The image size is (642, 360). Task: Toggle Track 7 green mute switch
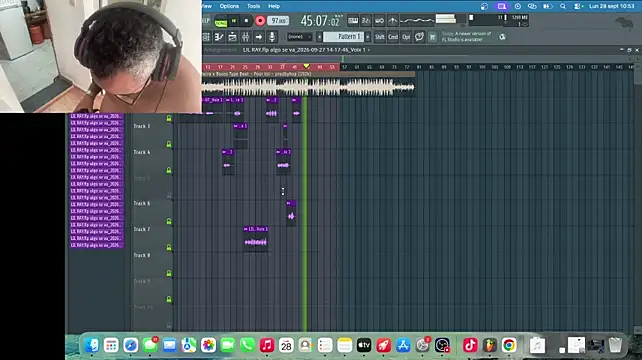point(169,247)
